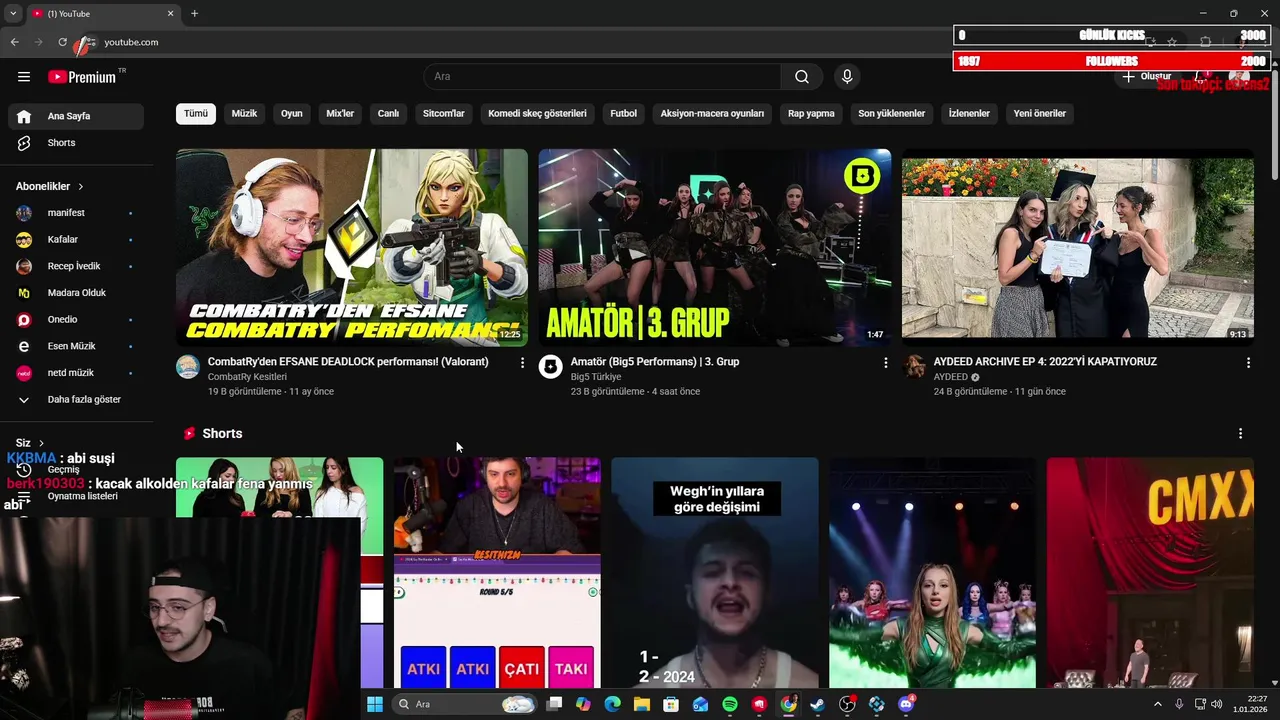Select the Mix'ler filter chip
1280x720 pixels.
(x=340, y=113)
